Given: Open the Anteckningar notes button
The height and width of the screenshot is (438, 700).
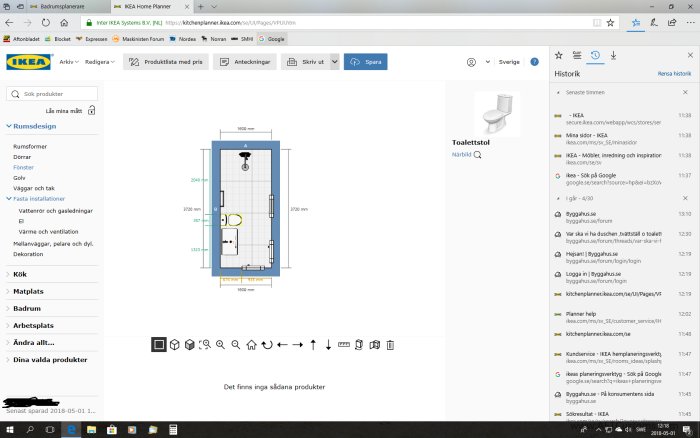Looking at the screenshot, I should 245,62.
